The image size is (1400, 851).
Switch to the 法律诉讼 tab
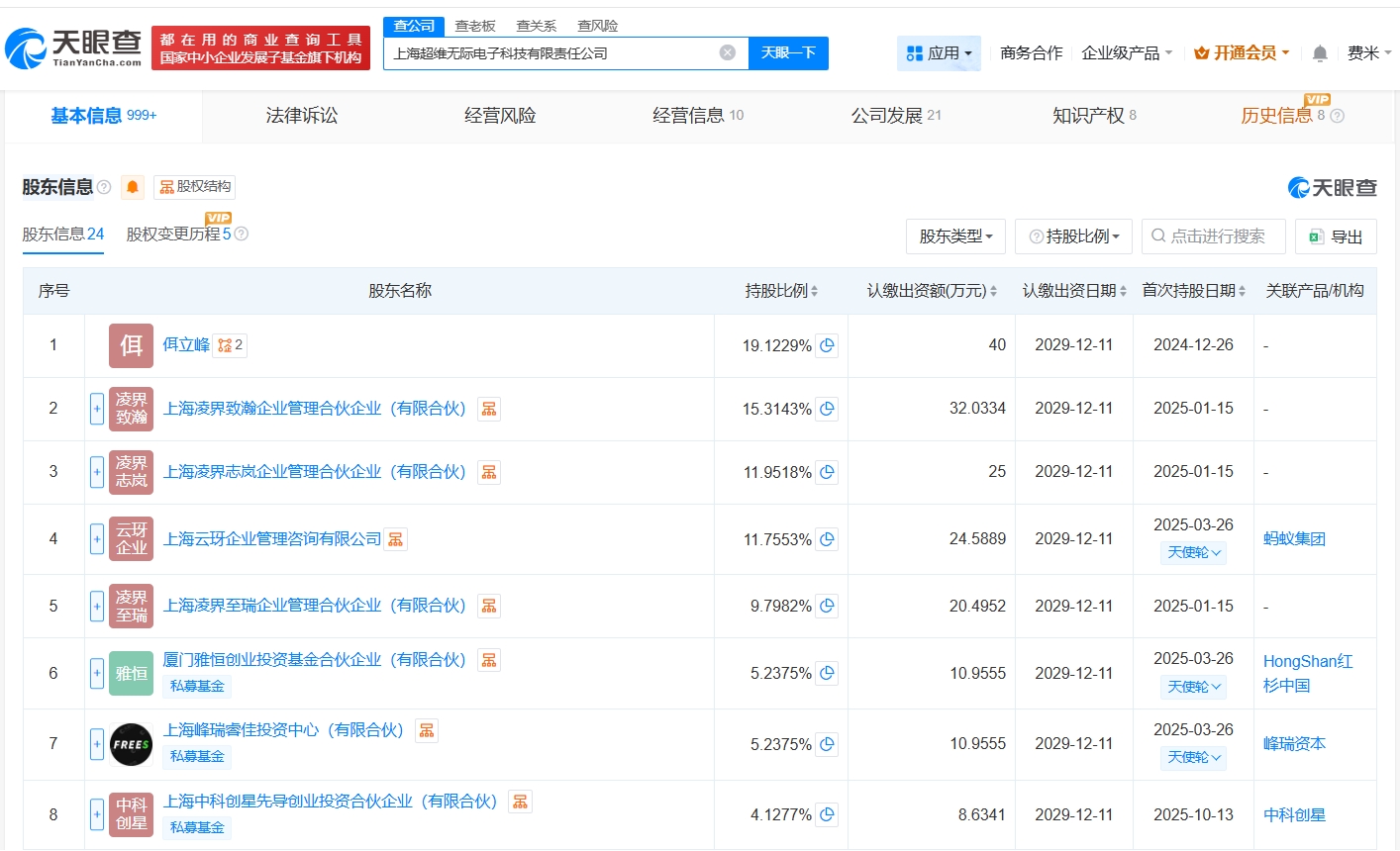[x=302, y=116]
